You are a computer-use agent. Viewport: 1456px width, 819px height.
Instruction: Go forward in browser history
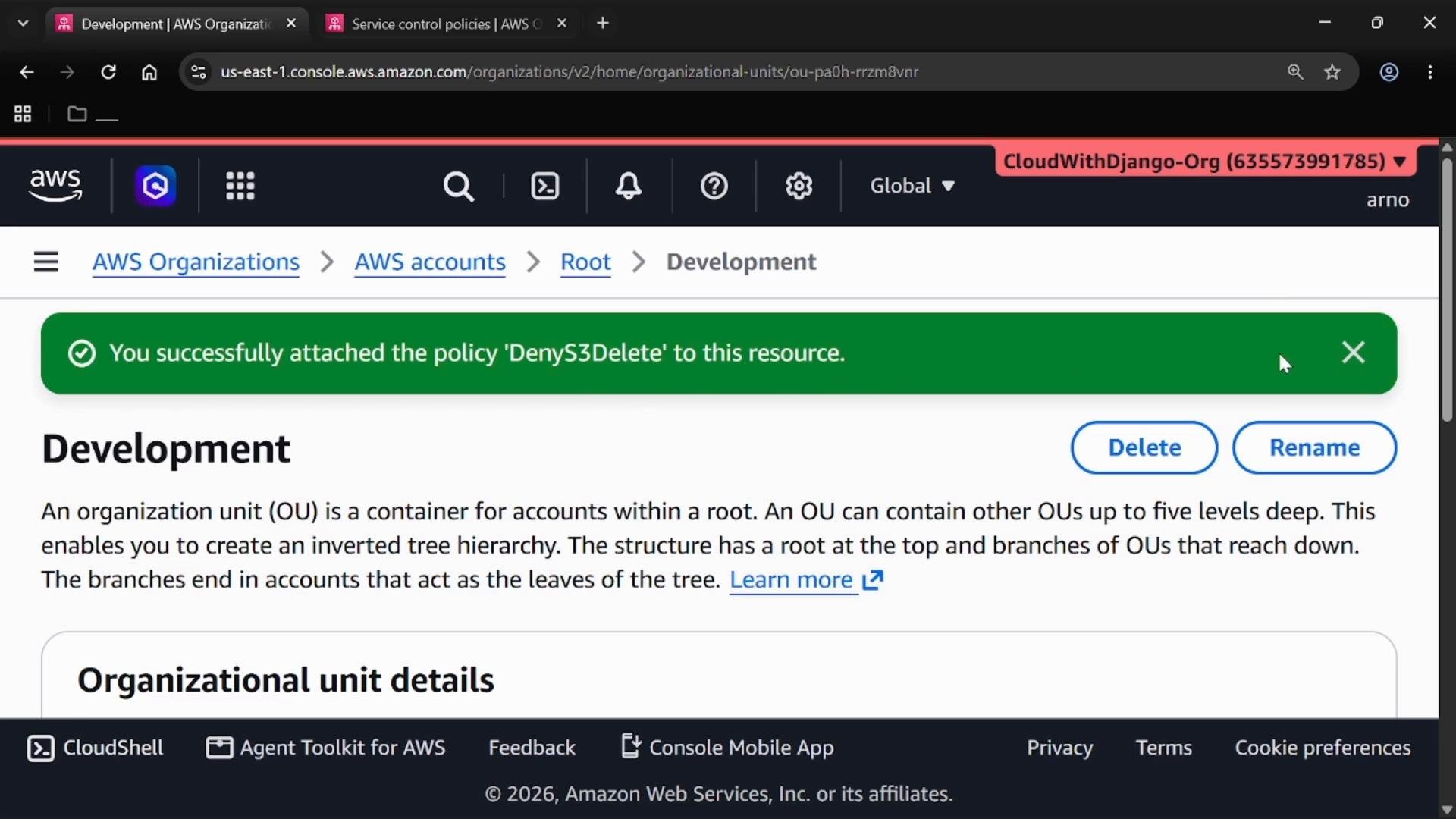(x=67, y=72)
